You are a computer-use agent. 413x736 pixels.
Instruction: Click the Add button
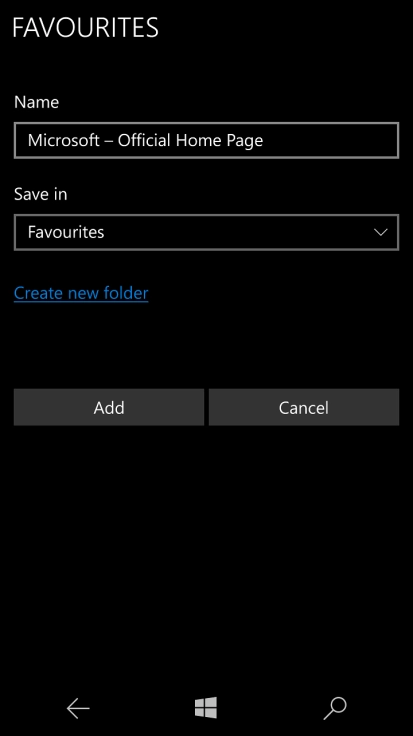pyautogui.click(x=109, y=407)
